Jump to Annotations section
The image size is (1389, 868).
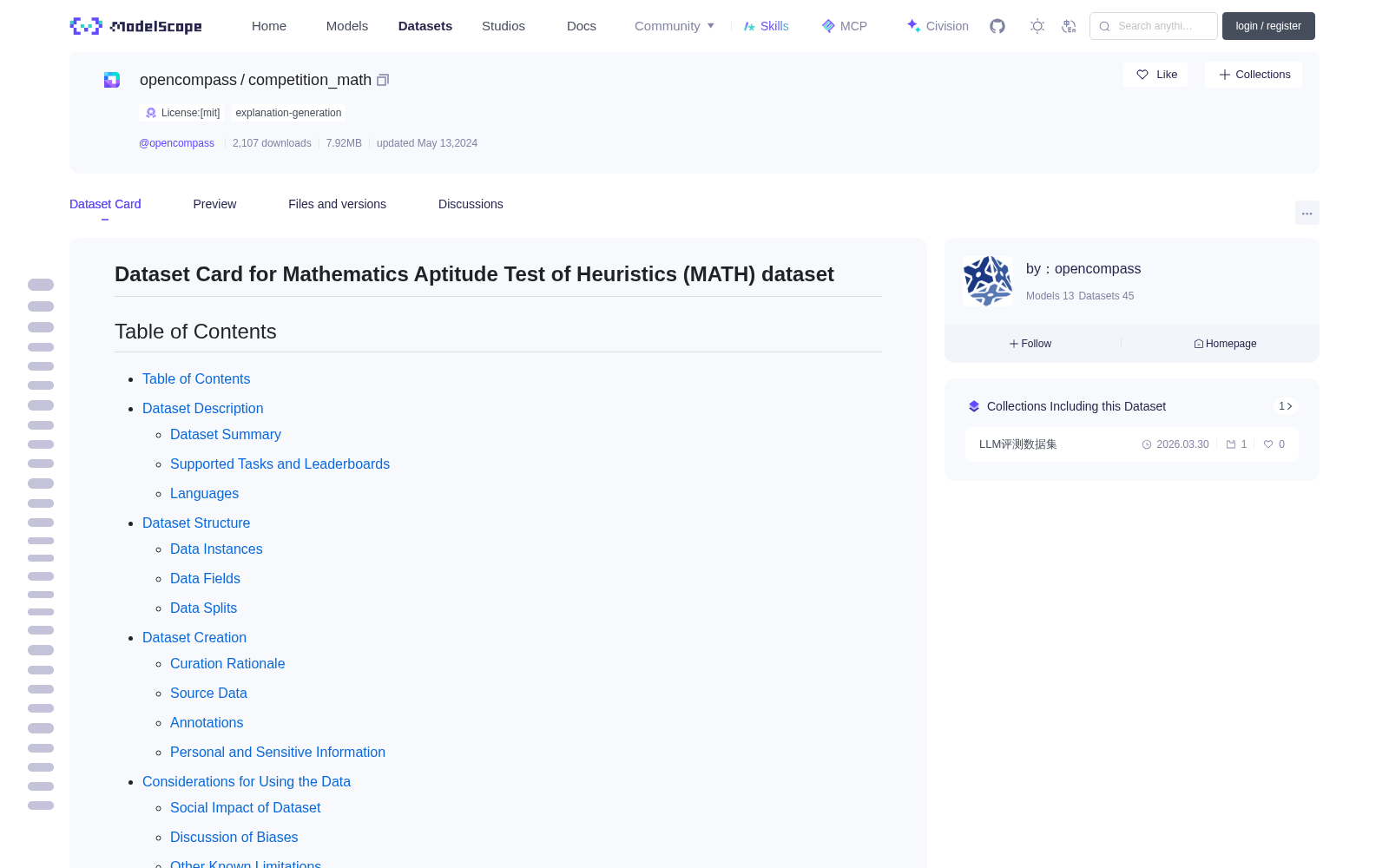[x=207, y=723]
